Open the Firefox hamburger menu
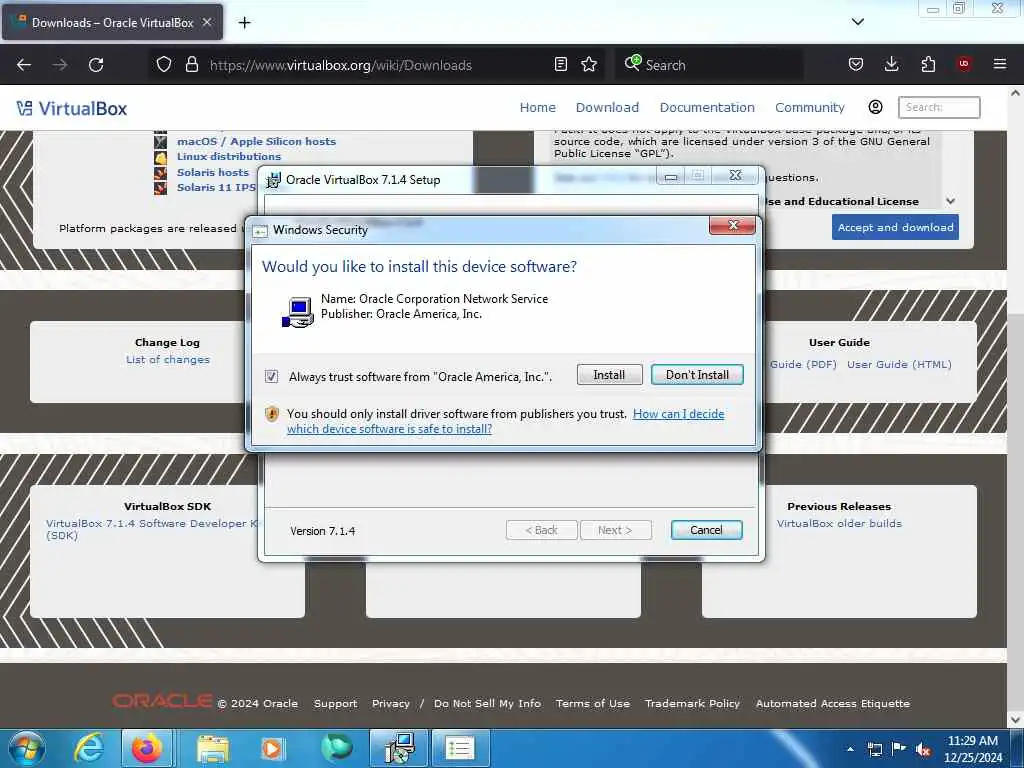The height and width of the screenshot is (768, 1024). pyautogui.click(x=999, y=64)
